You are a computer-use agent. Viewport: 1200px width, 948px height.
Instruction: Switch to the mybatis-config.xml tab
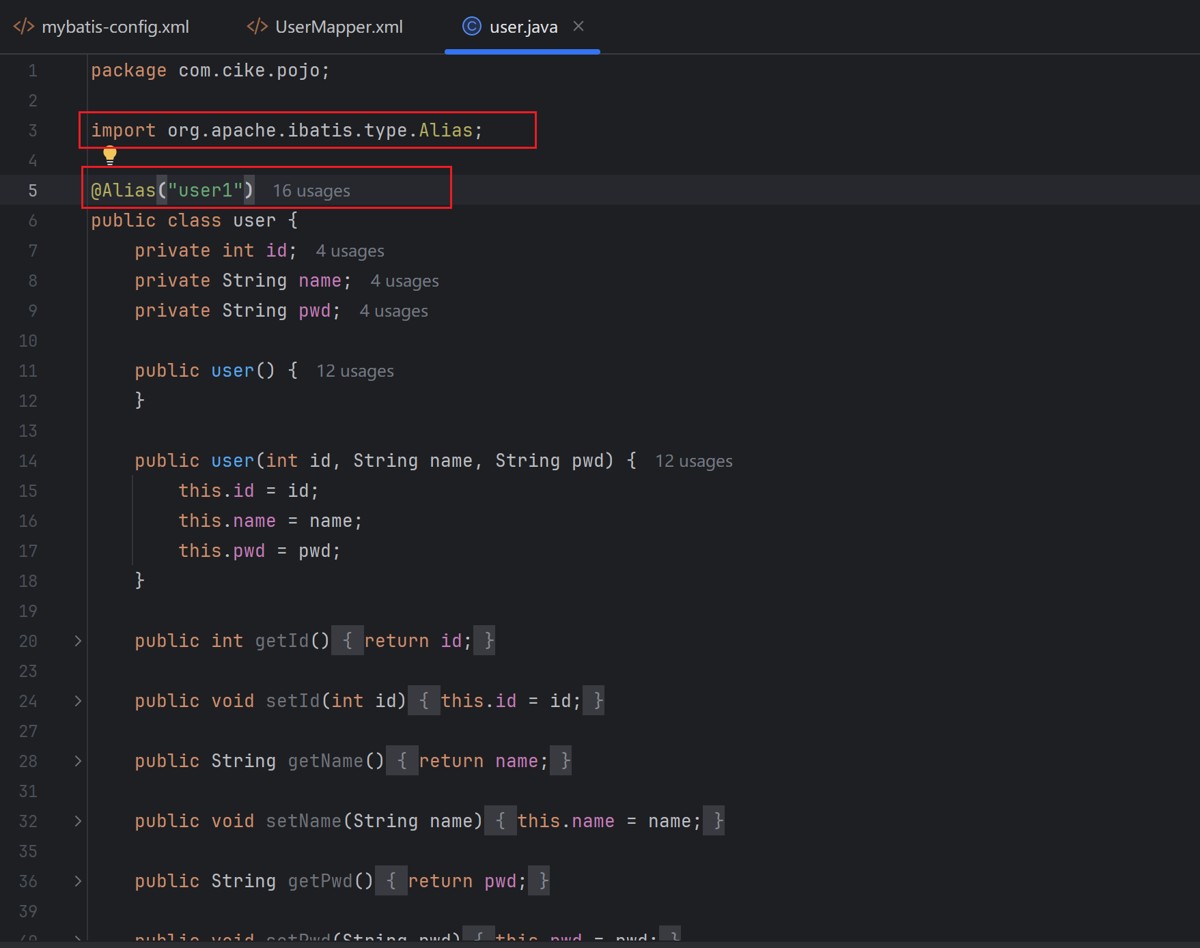pyautogui.click(x=101, y=27)
